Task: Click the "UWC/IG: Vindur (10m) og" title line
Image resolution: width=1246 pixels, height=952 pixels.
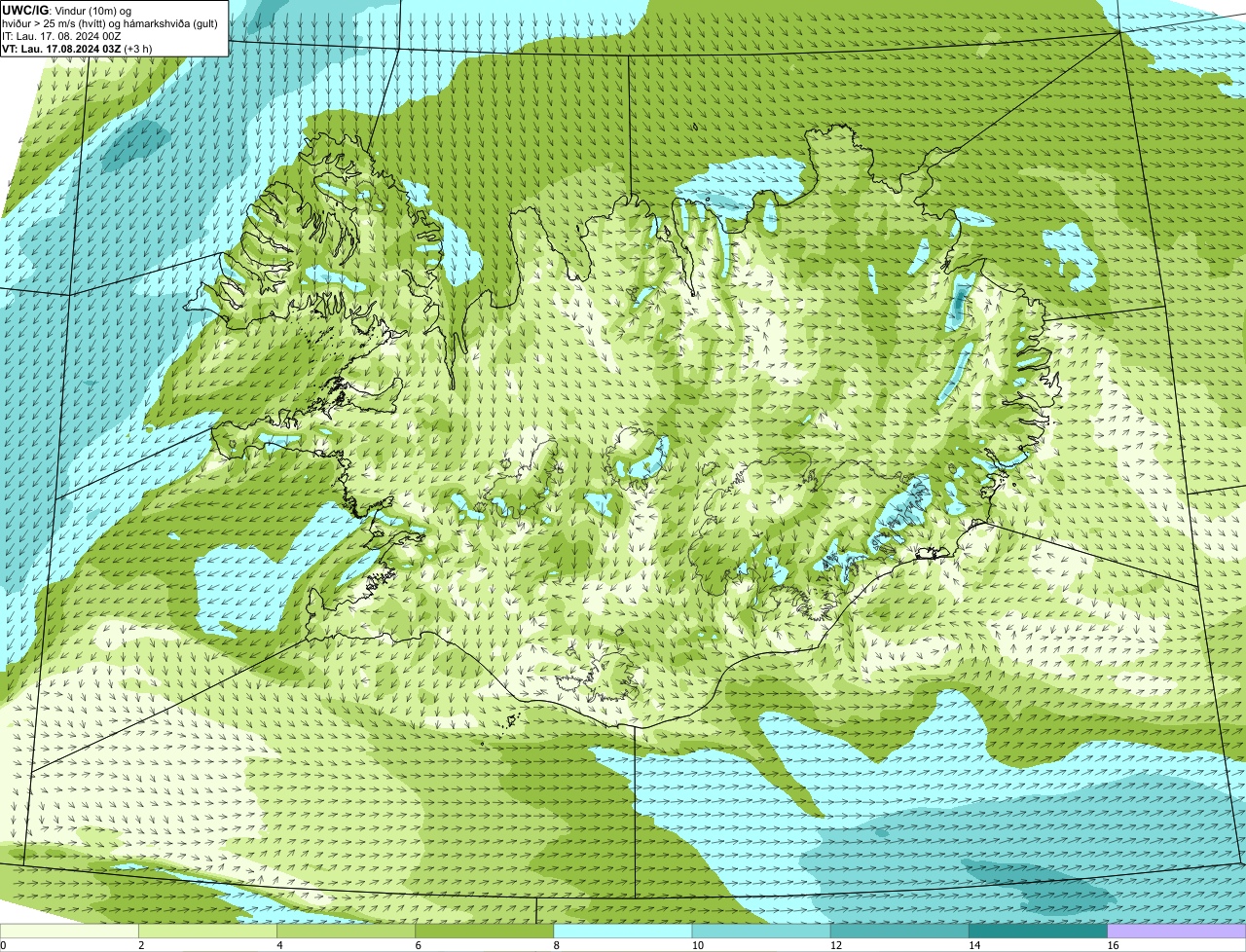Action: (x=66, y=10)
